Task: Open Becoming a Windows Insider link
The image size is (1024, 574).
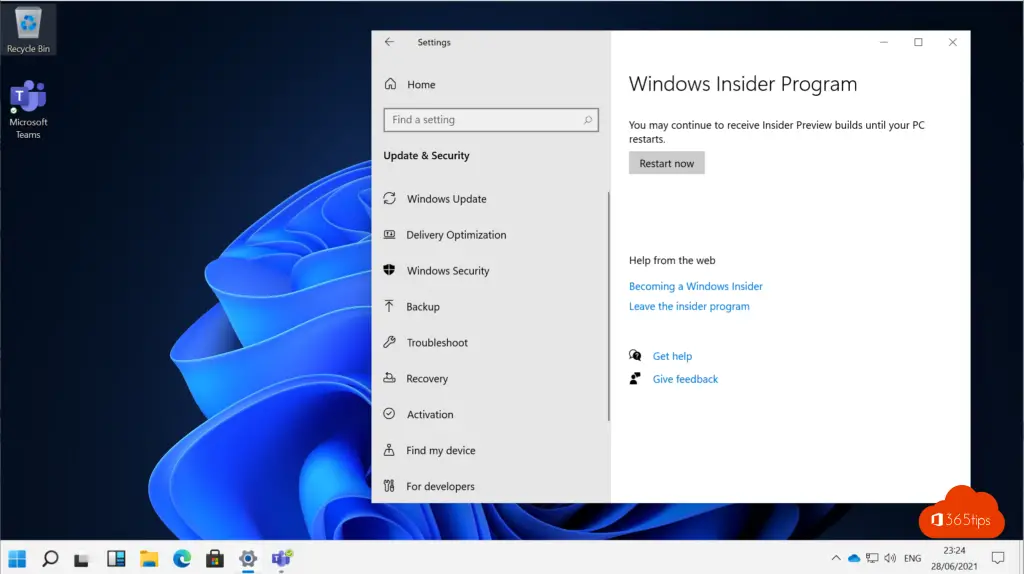Action: click(696, 286)
